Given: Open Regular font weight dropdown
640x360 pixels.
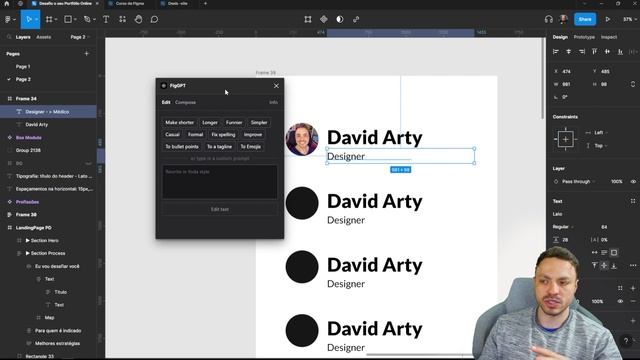Looking at the screenshot, I should [x=563, y=227].
